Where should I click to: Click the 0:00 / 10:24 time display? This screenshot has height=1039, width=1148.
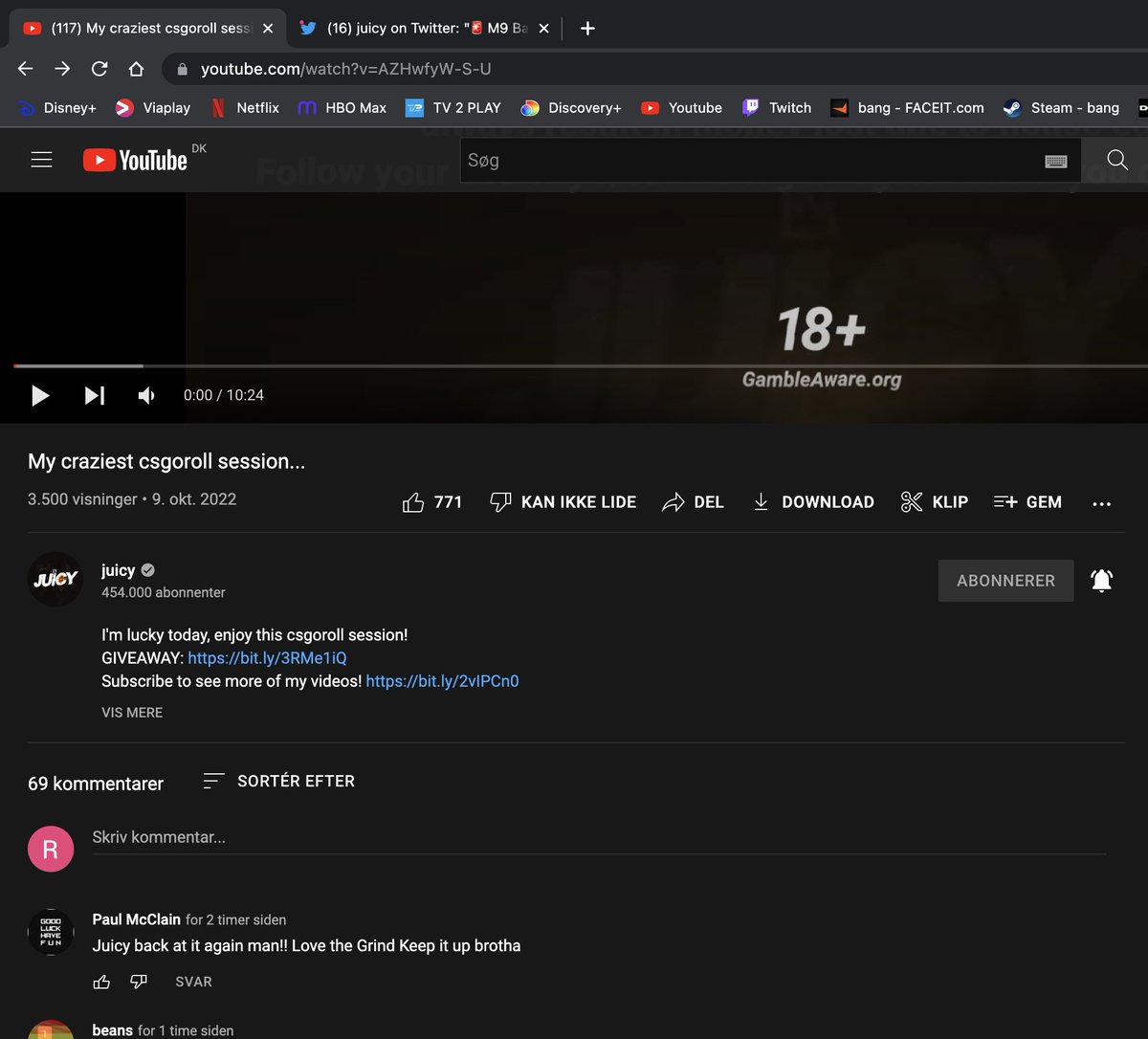224,395
